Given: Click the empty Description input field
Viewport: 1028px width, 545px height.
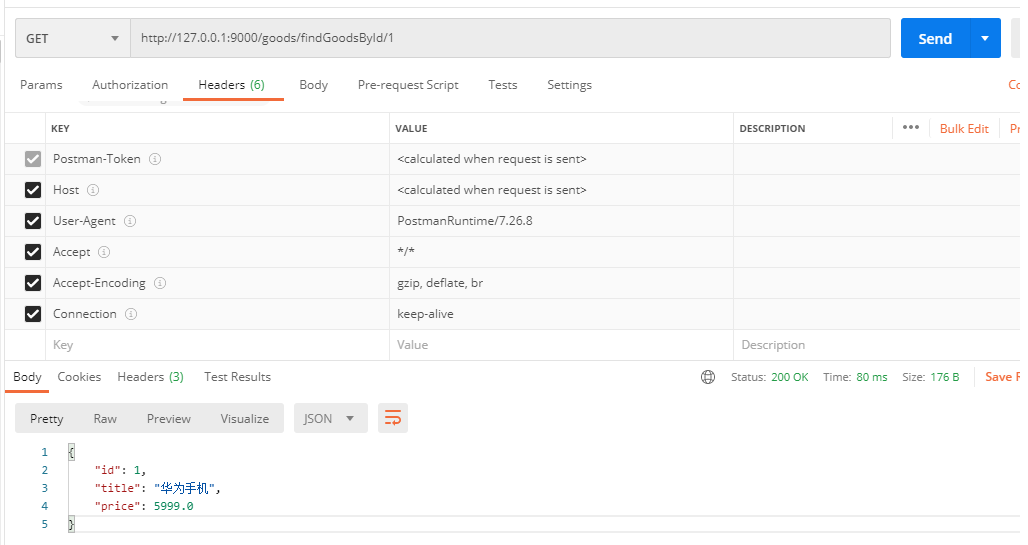Looking at the screenshot, I should (877, 345).
